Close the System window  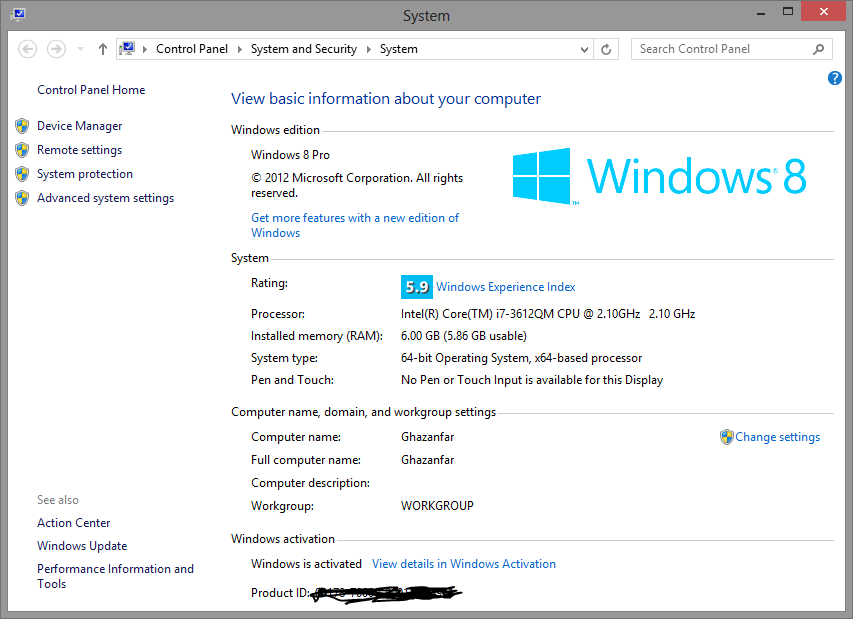[824, 11]
